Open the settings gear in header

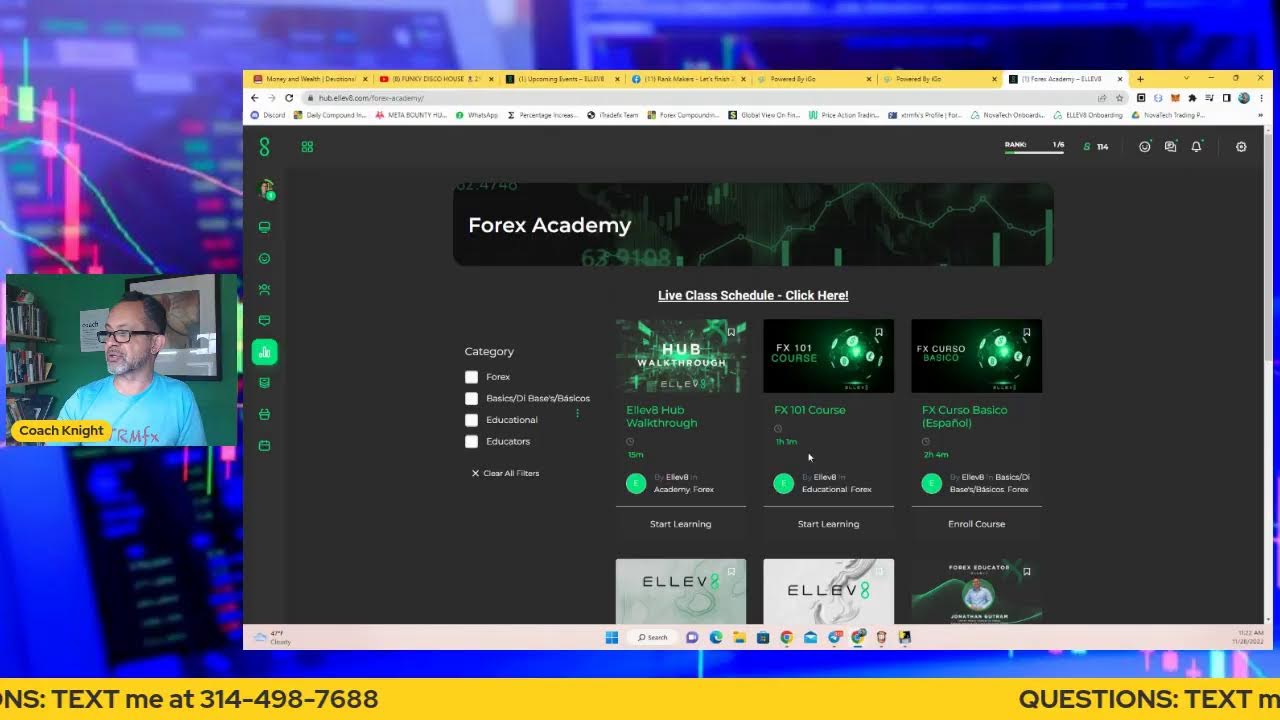1241,147
